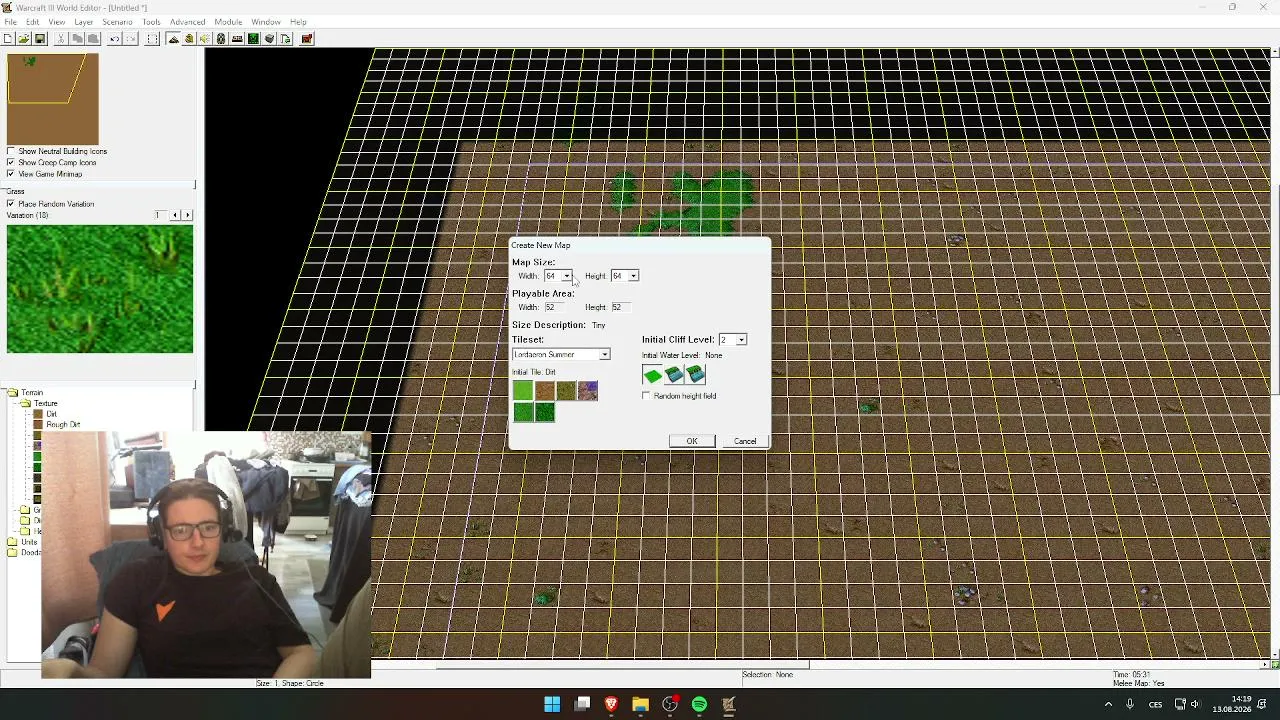Open the AI Editor toolbar icon
The image size is (1280, 720).
tap(253, 39)
